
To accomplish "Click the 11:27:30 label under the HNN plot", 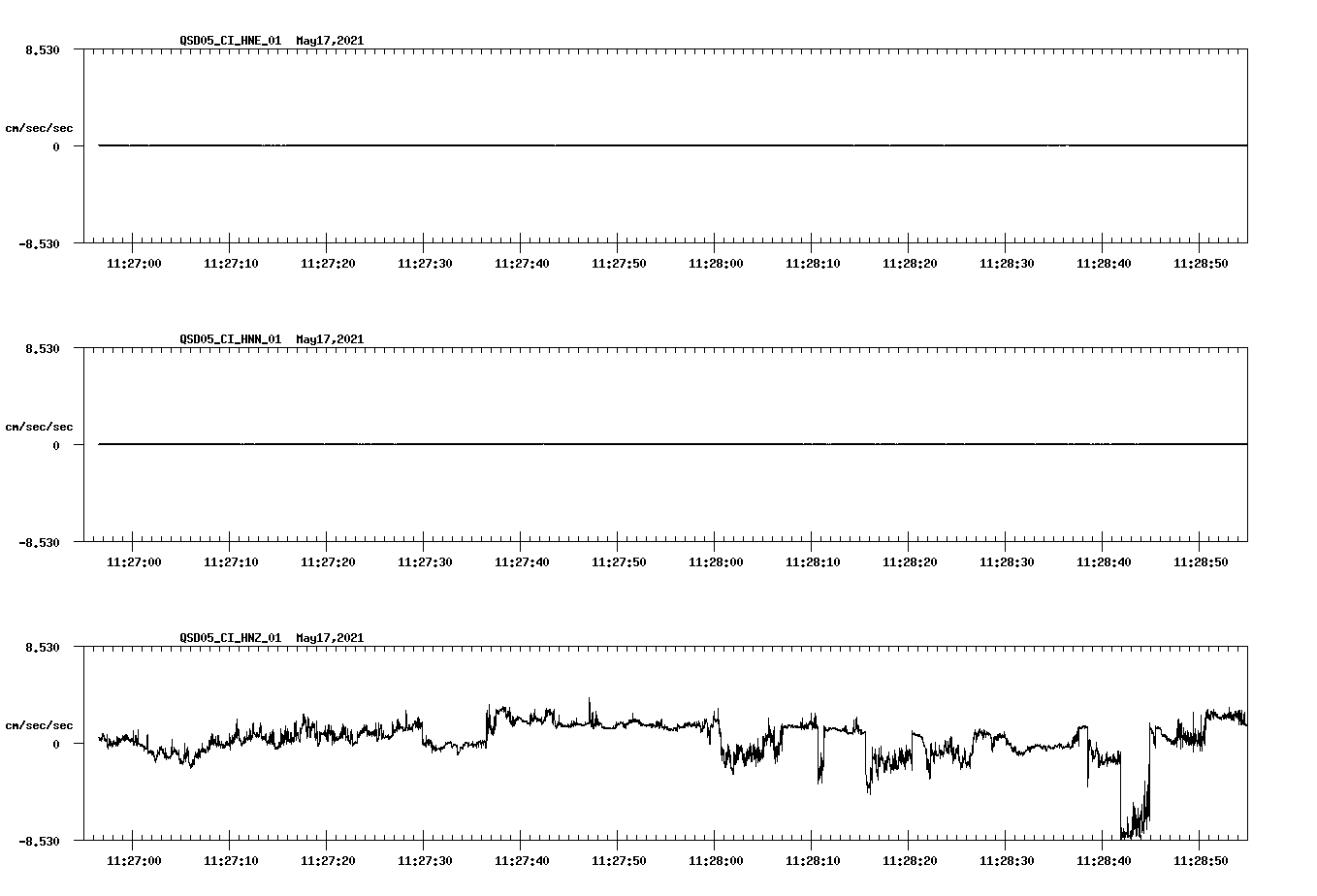I will pyautogui.click(x=424, y=560).
